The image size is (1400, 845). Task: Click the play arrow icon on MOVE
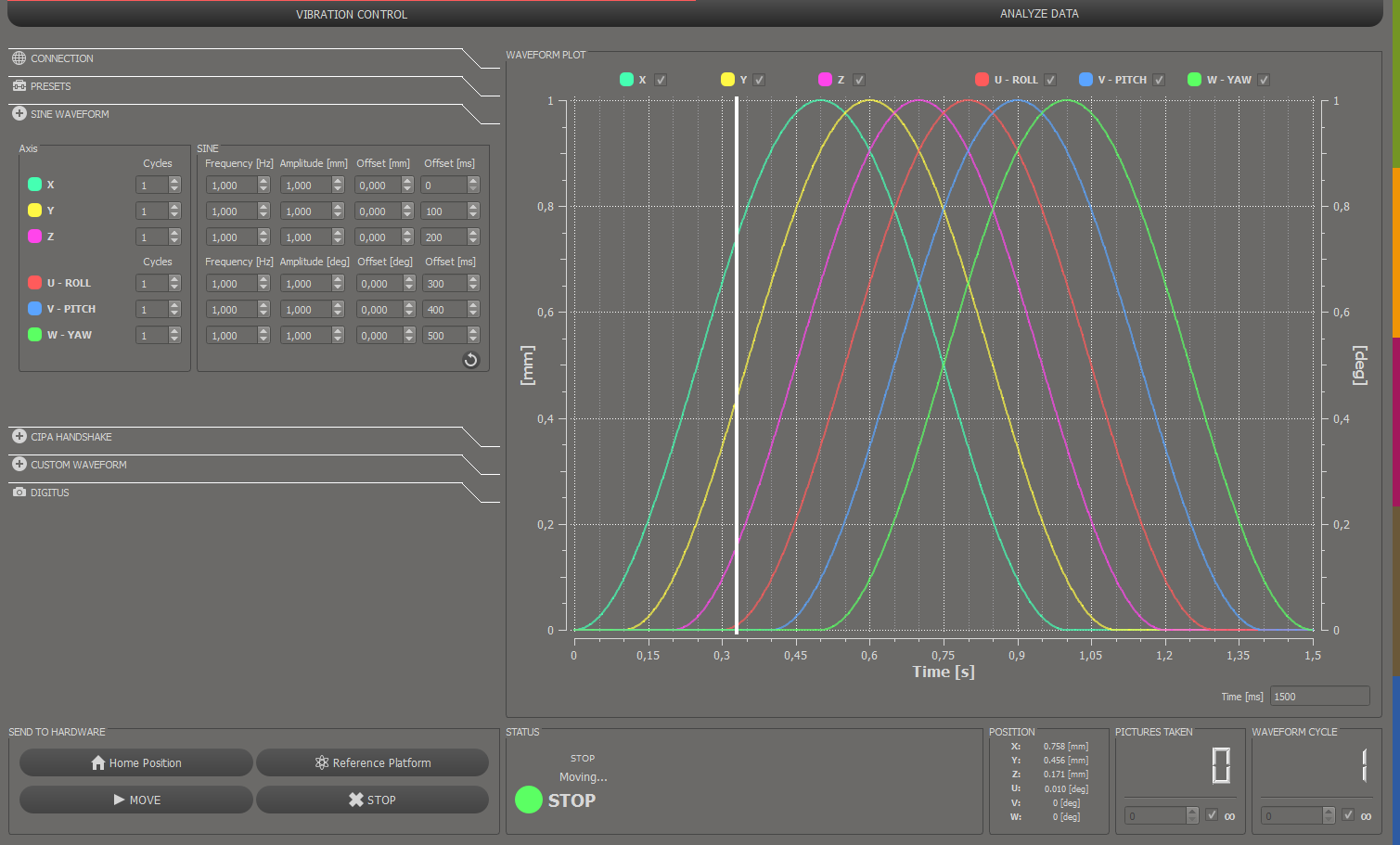click(x=119, y=800)
